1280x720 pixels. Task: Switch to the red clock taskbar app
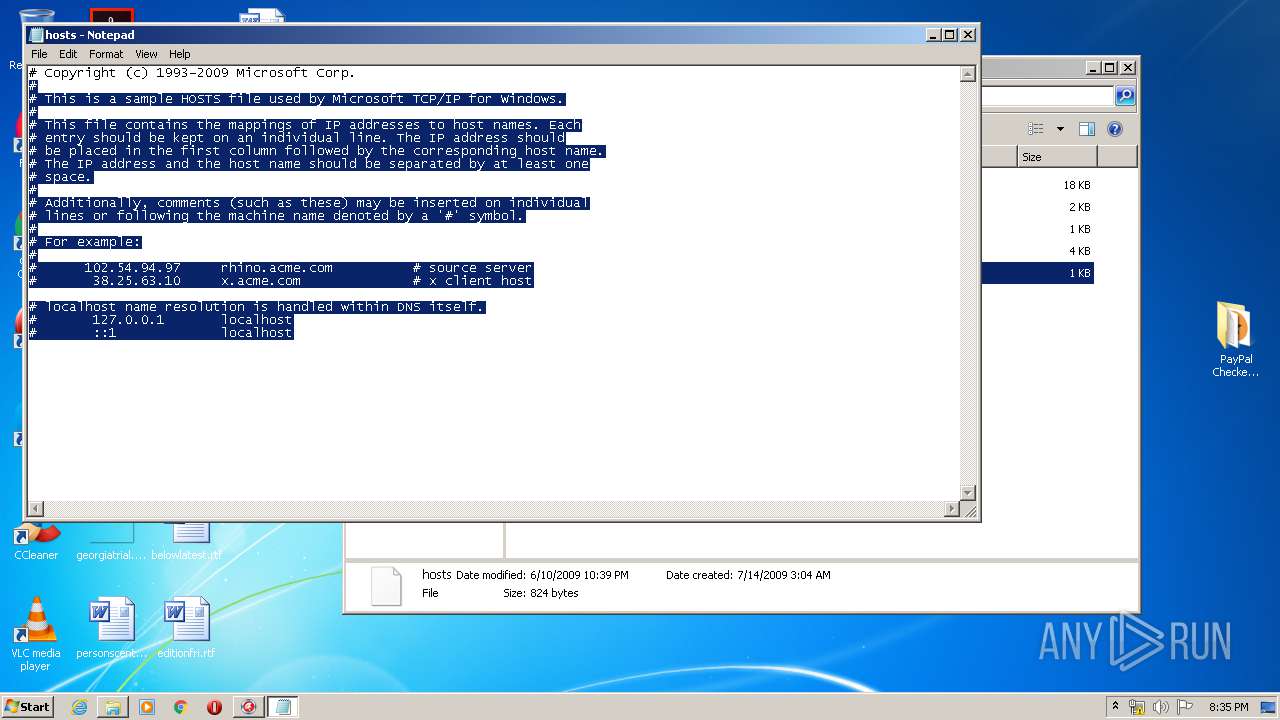tap(248, 707)
